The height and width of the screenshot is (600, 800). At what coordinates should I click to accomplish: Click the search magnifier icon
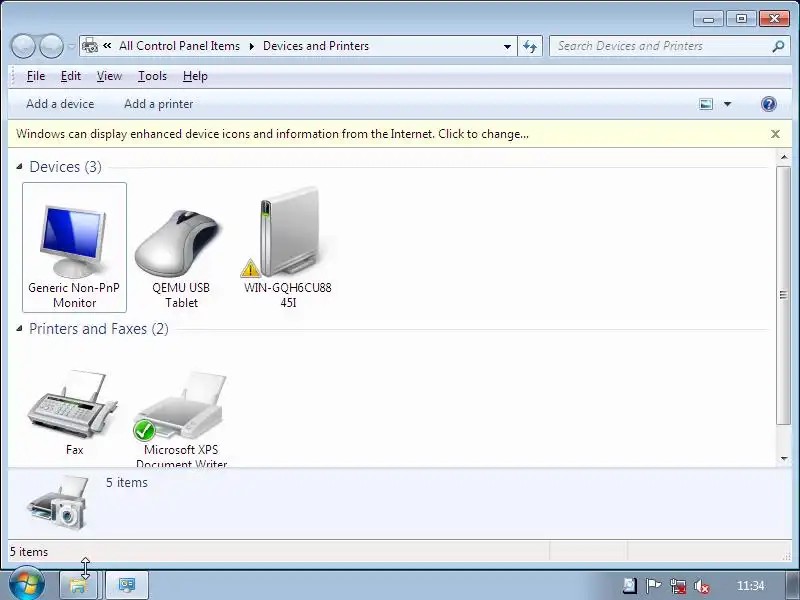pyautogui.click(x=778, y=46)
